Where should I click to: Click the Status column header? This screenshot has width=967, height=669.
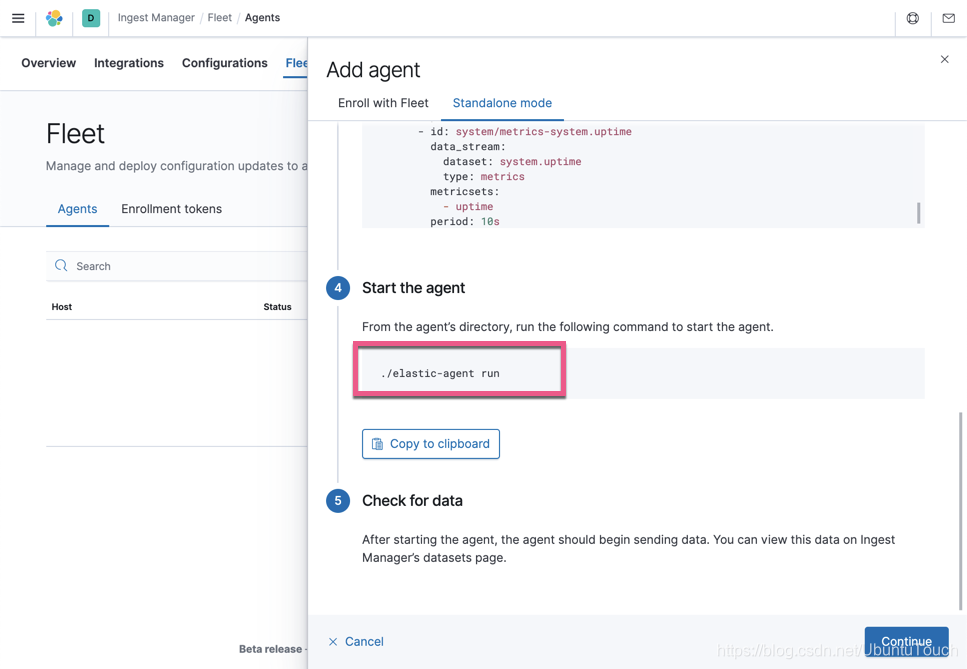tap(278, 306)
